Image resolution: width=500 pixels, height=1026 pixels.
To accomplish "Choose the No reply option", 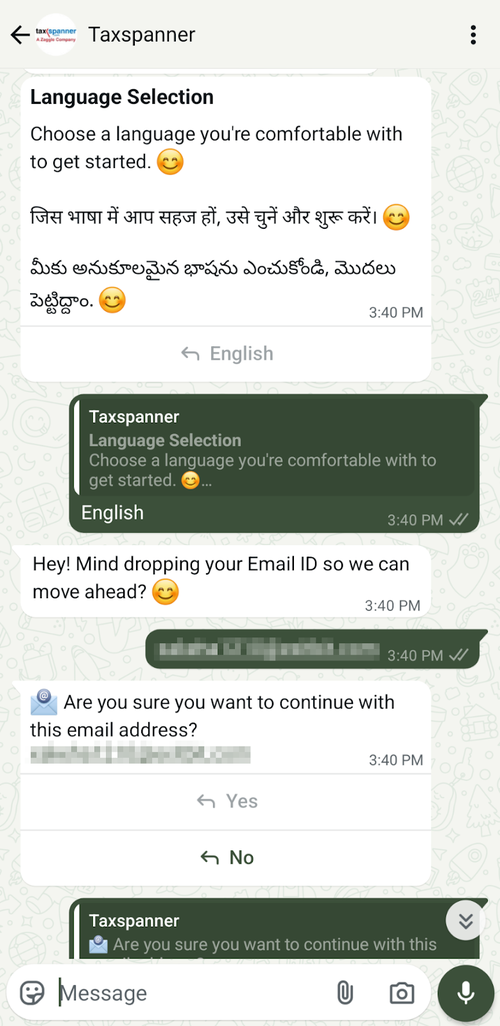I will pos(226,858).
